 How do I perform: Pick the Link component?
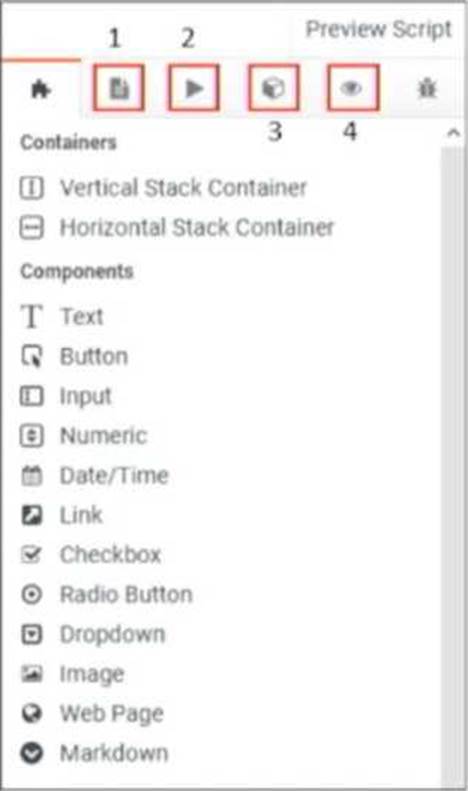point(62,515)
